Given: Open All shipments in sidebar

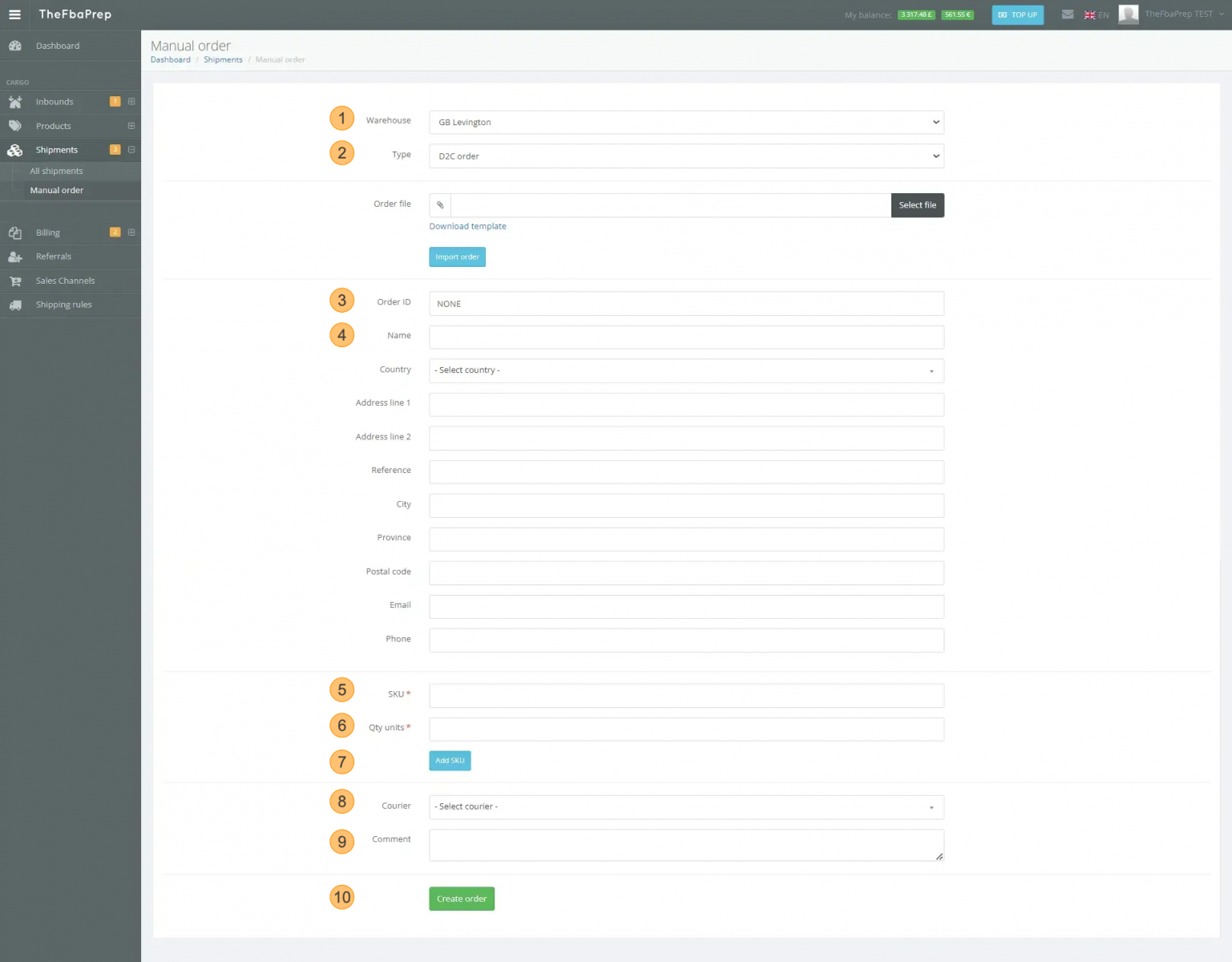Looking at the screenshot, I should 56,171.
